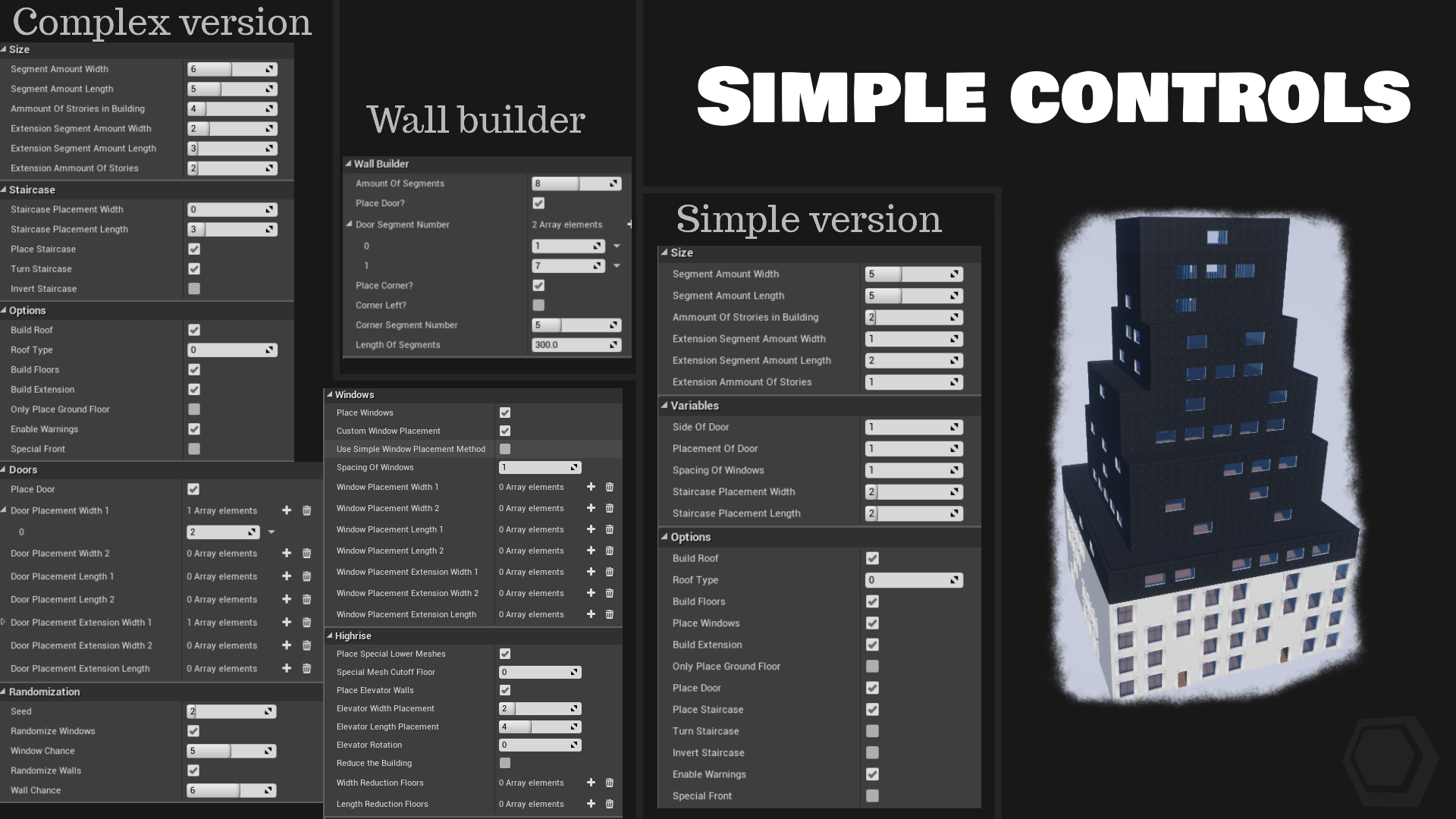Click the add icon for Width Reduction Floors
The width and height of the screenshot is (1456, 819).
pos(591,782)
